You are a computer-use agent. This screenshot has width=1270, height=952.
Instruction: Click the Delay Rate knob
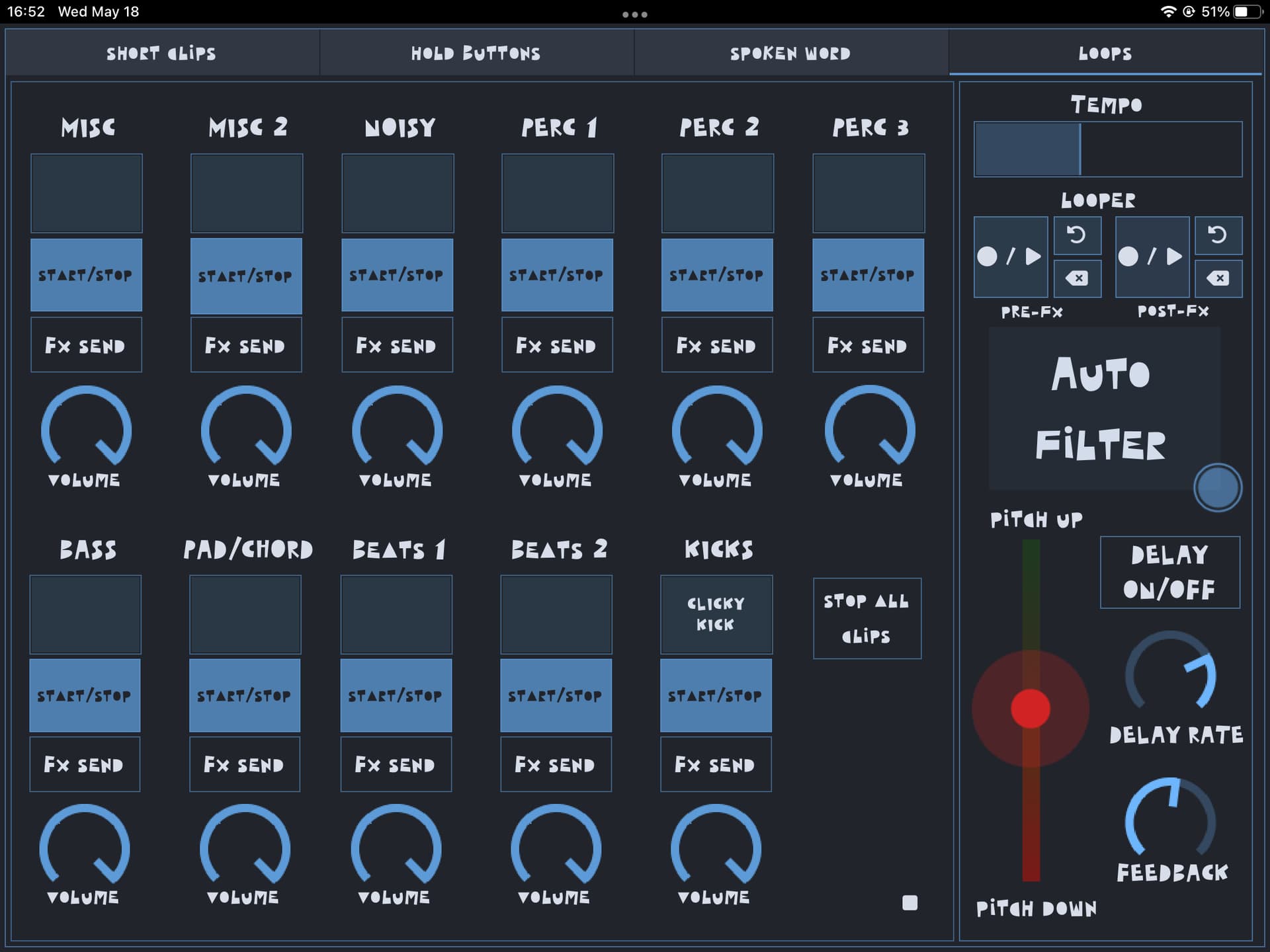pos(1170,676)
